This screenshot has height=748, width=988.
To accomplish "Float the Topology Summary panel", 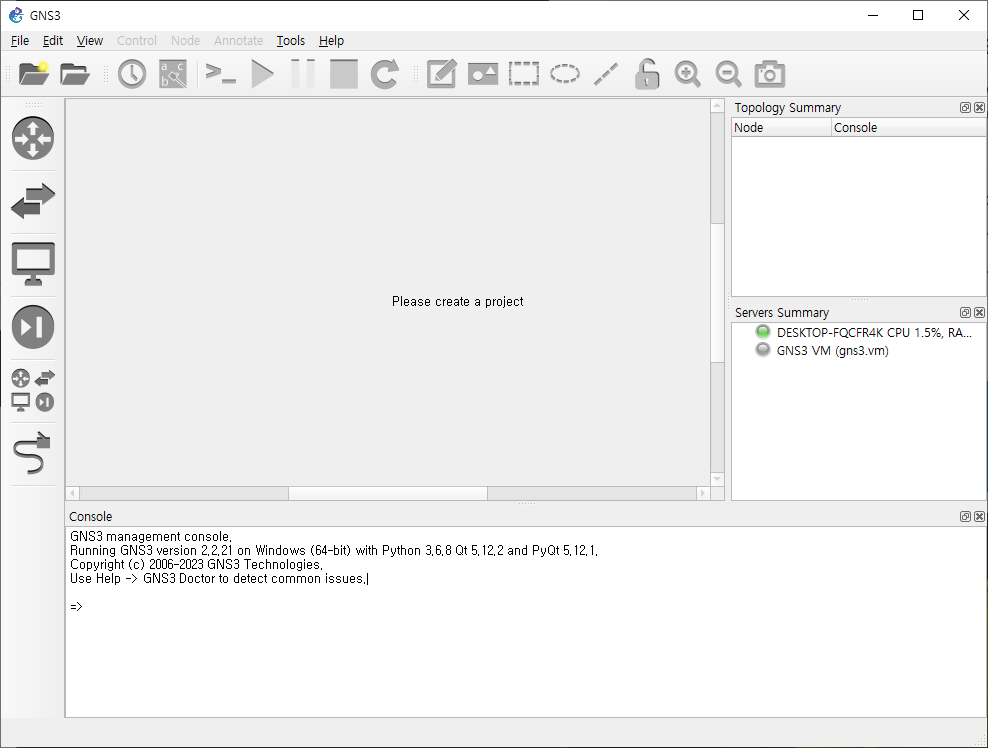I will [965, 108].
